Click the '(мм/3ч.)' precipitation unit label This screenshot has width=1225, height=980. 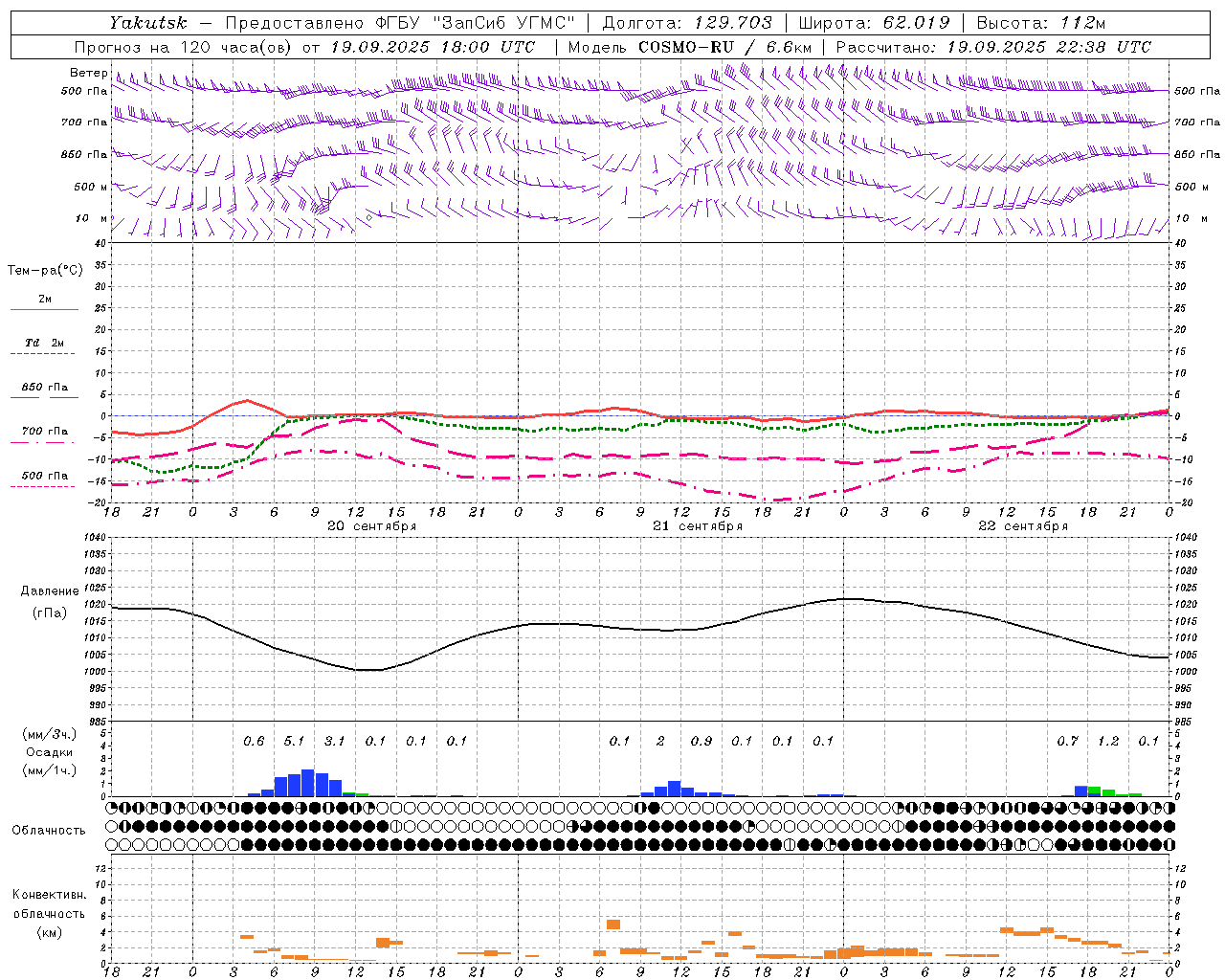[50, 734]
